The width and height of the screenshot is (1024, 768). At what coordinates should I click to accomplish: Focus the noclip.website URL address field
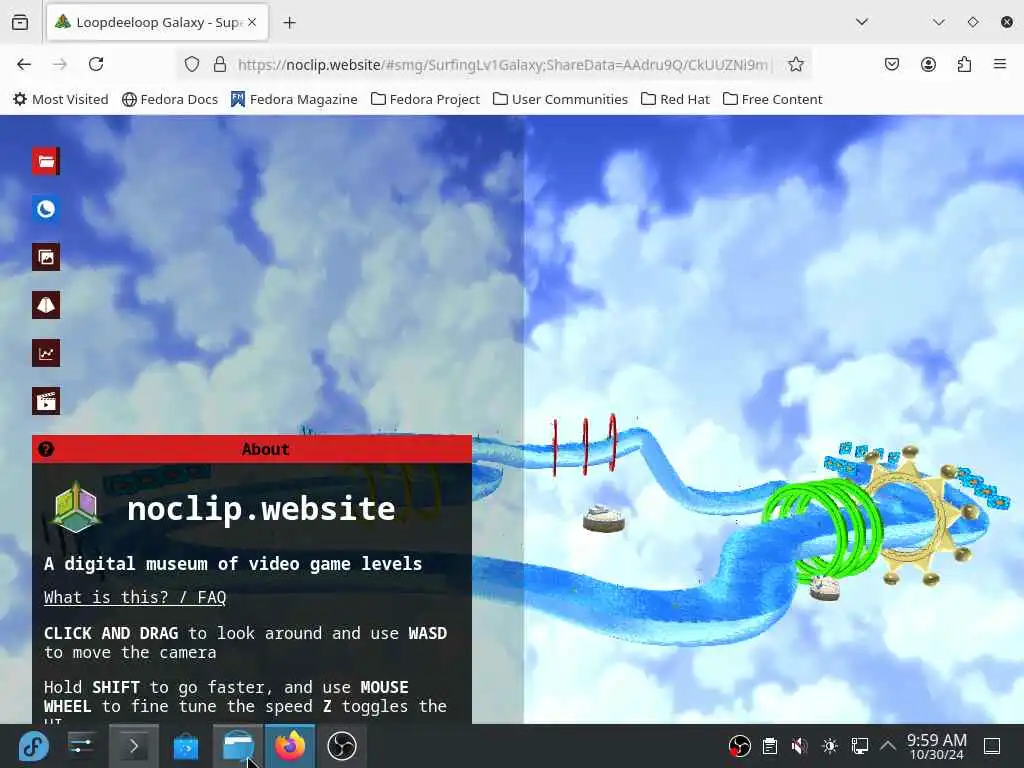503,65
